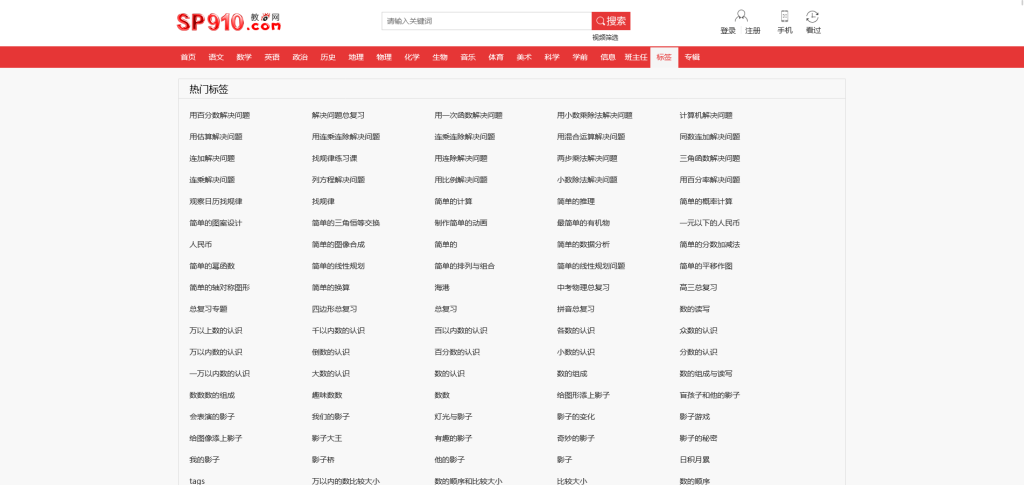The image size is (1024, 485).
Task: Click the user login icon above 登录
Action: pos(741,15)
